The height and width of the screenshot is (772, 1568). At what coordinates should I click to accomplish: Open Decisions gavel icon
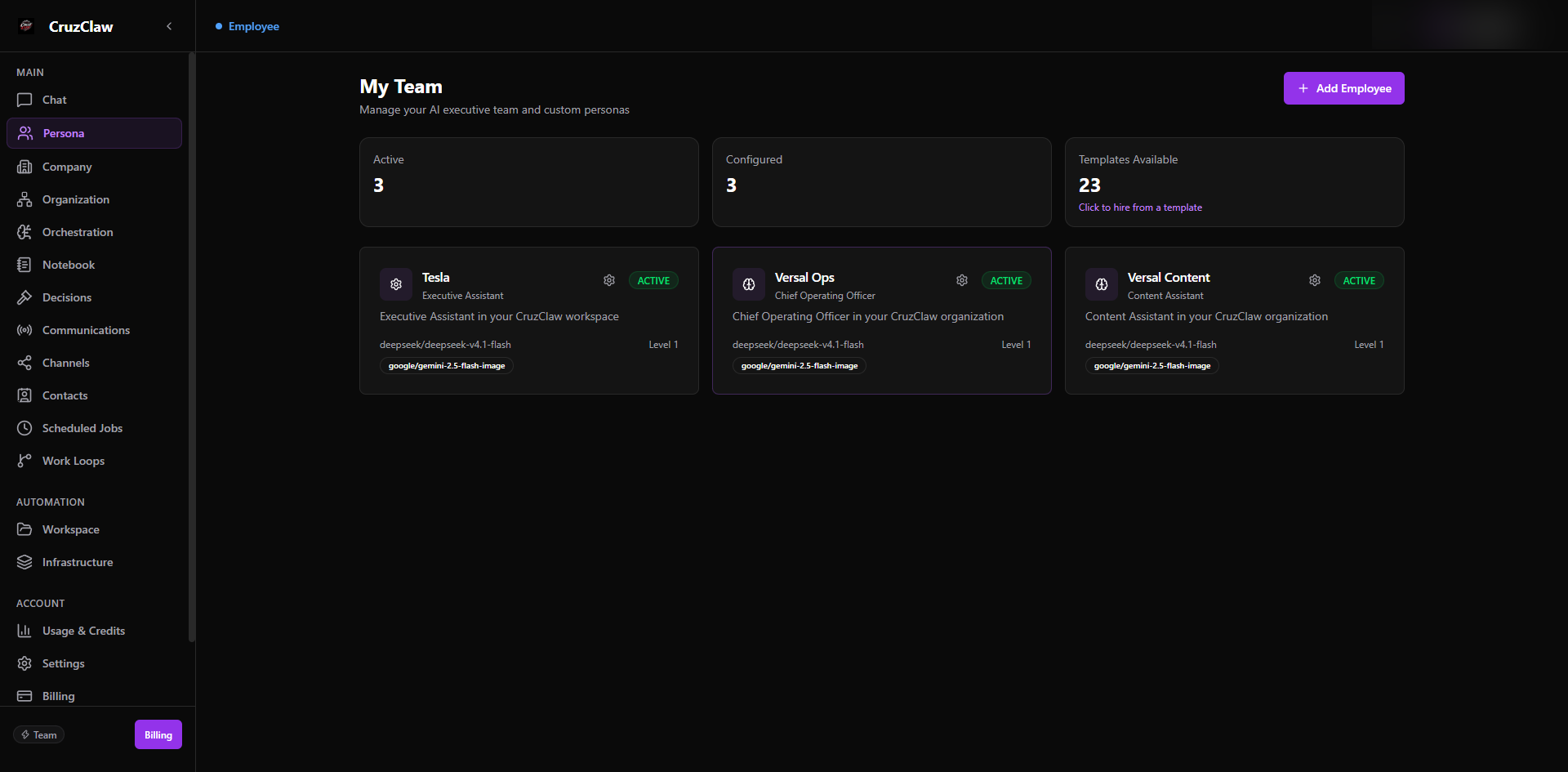click(x=24, y=297)
